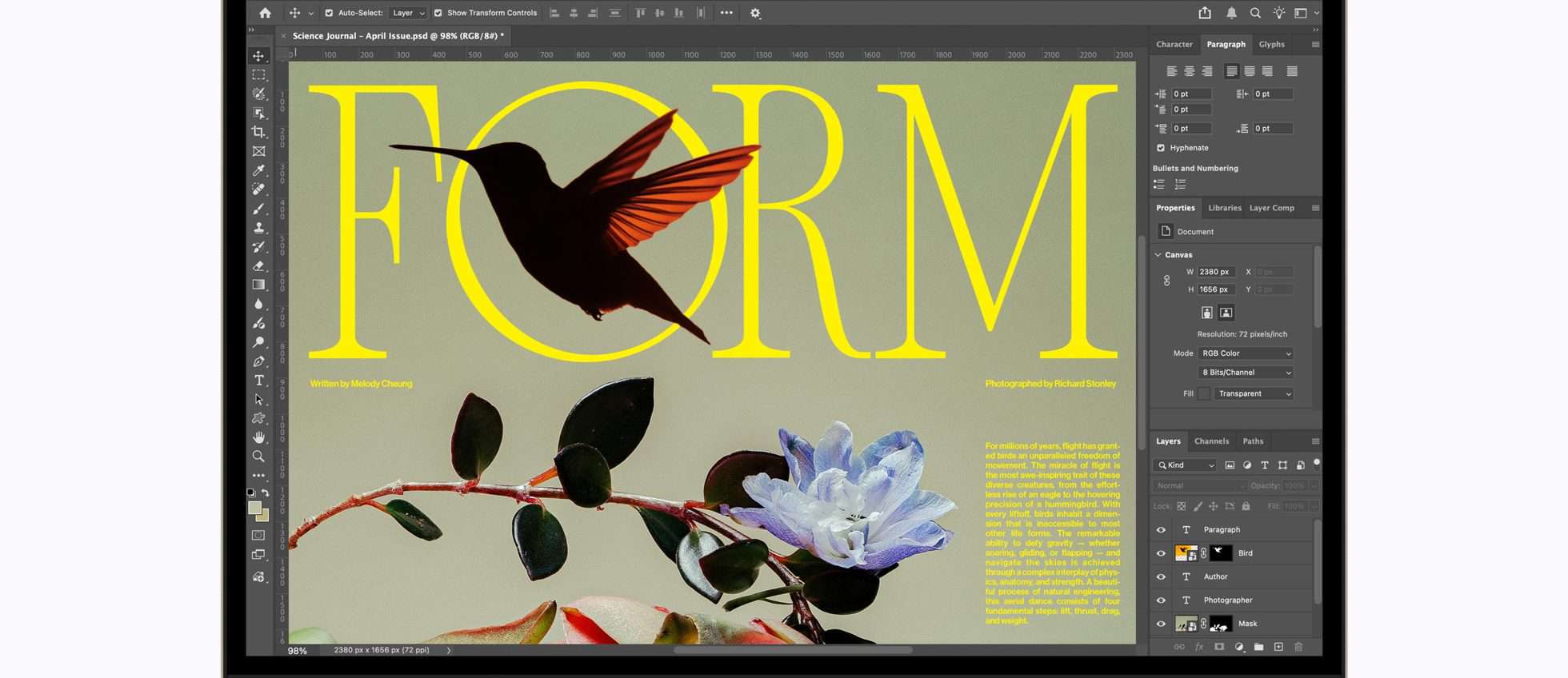Click the Share icon in top bar
Screen dimensions: 1568x678
(1204, 13)
